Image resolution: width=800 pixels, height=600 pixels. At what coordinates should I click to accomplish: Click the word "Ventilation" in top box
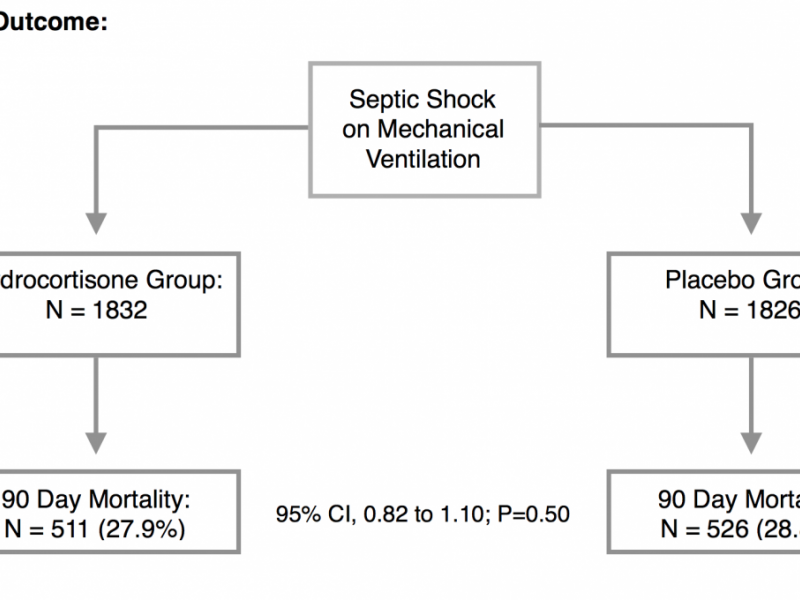(421, 158)
